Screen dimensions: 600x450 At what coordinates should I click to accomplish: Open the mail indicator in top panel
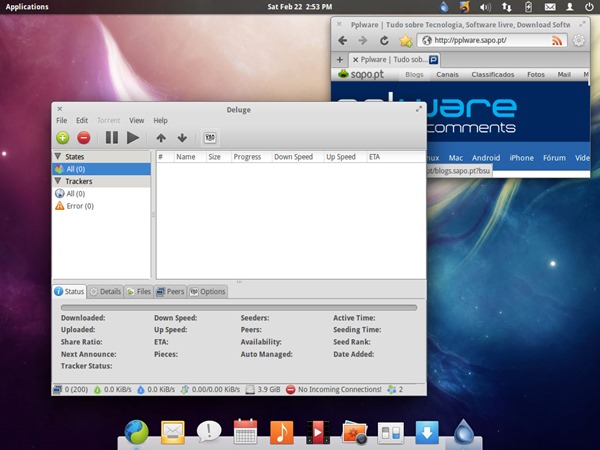pos(550,7)
